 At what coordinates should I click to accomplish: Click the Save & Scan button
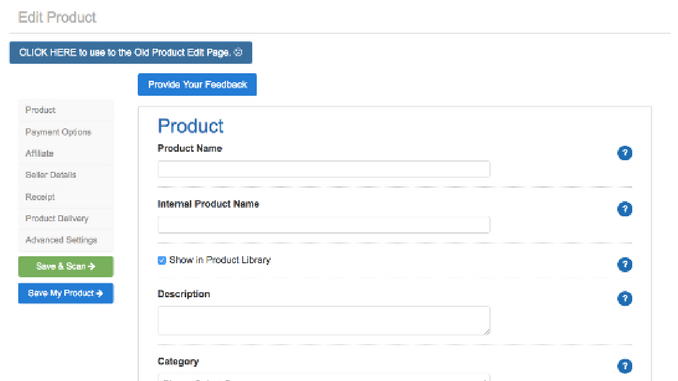point(66,266)
